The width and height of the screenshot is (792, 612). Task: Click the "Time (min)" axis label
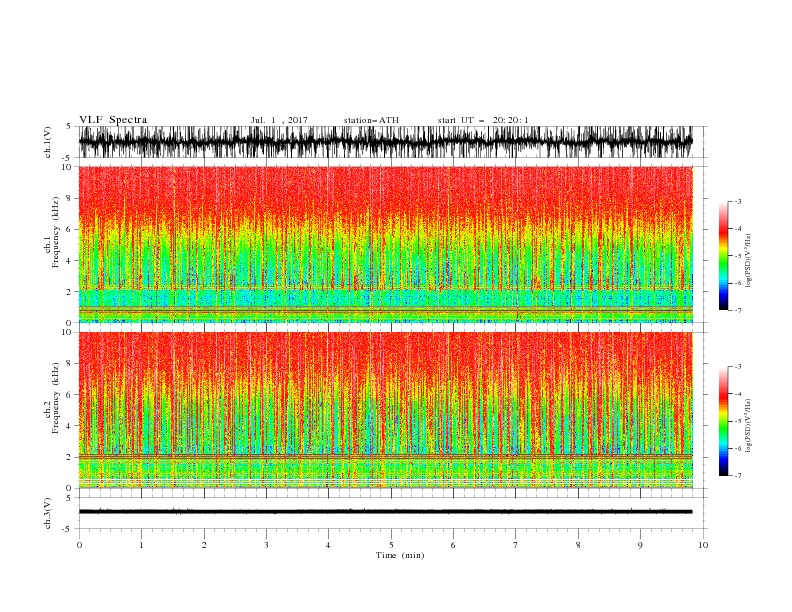pyautogui.click(x=400, y=555)
